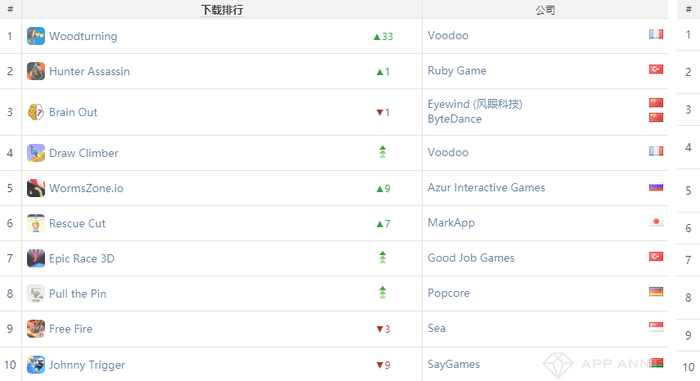The width and height of the screenshot is (700, 381).
Task: Click the Woodturning app icon
Action: [x=36, y=36]
